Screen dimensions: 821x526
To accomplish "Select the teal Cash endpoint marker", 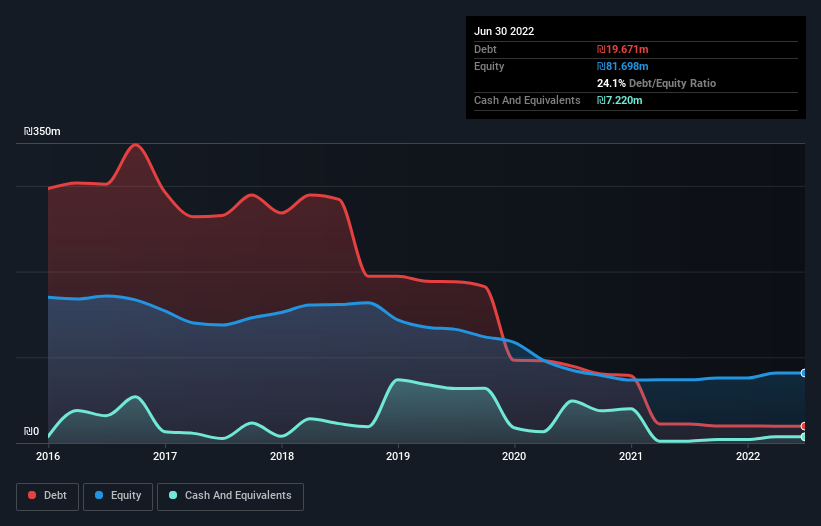I will click(x=804, y=437).
